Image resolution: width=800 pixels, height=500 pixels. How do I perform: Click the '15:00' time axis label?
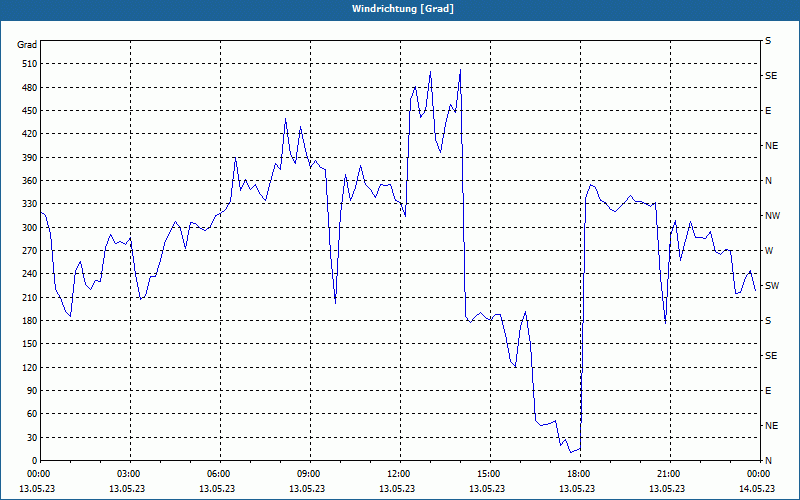click(490, 473)
